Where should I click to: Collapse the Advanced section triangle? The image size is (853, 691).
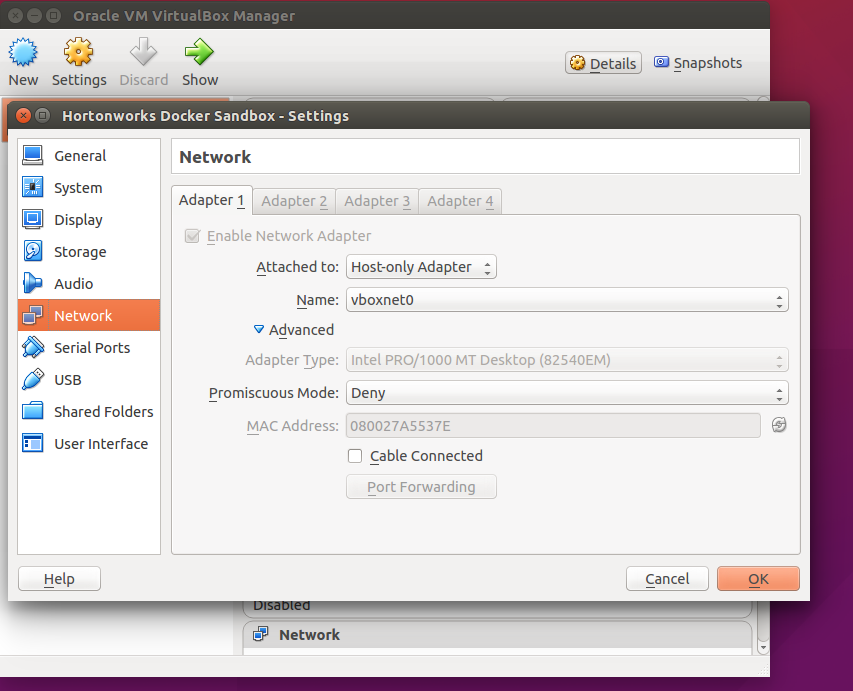tap(259, 329)
